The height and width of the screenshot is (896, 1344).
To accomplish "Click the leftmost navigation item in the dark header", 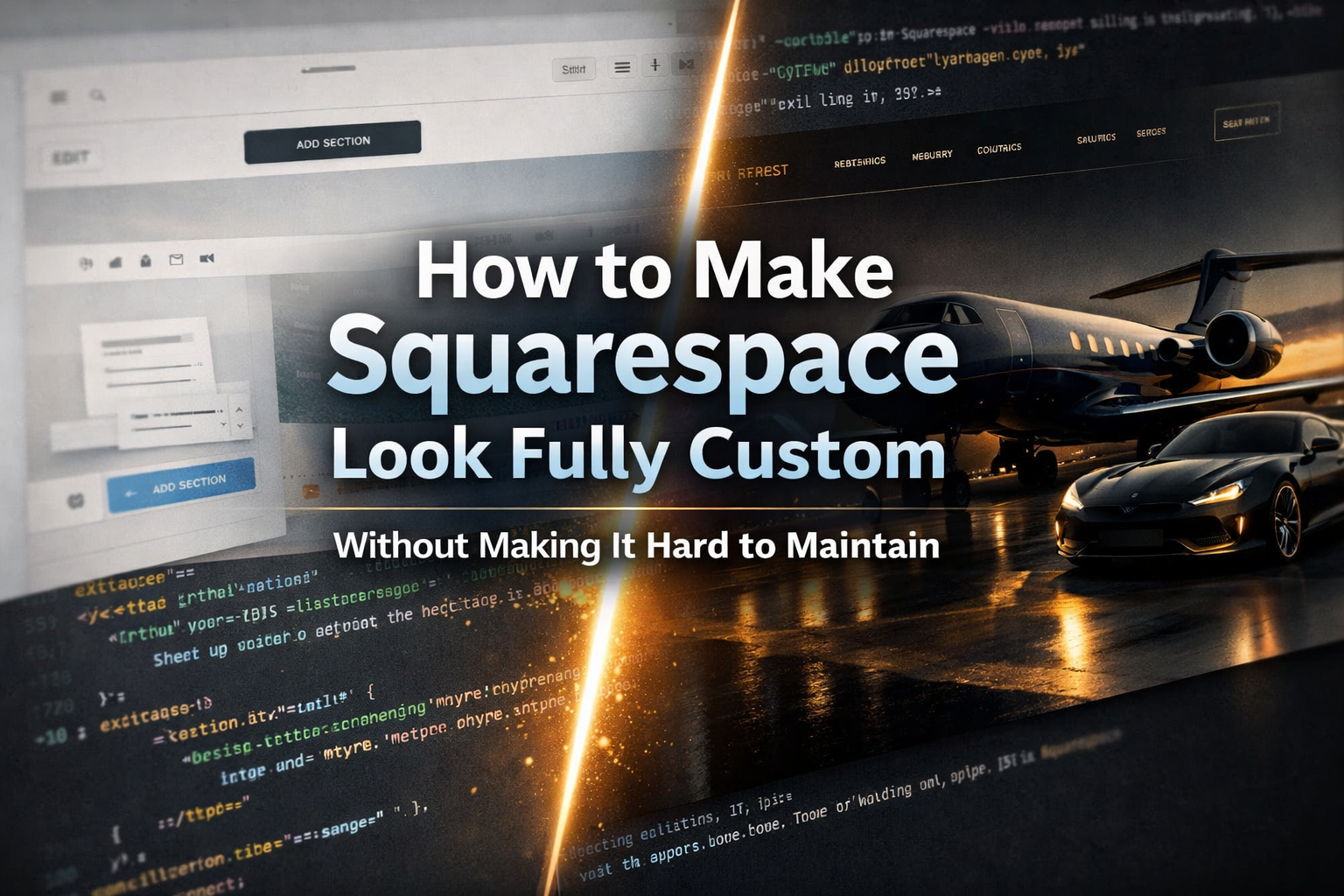I will coord(861,161).
